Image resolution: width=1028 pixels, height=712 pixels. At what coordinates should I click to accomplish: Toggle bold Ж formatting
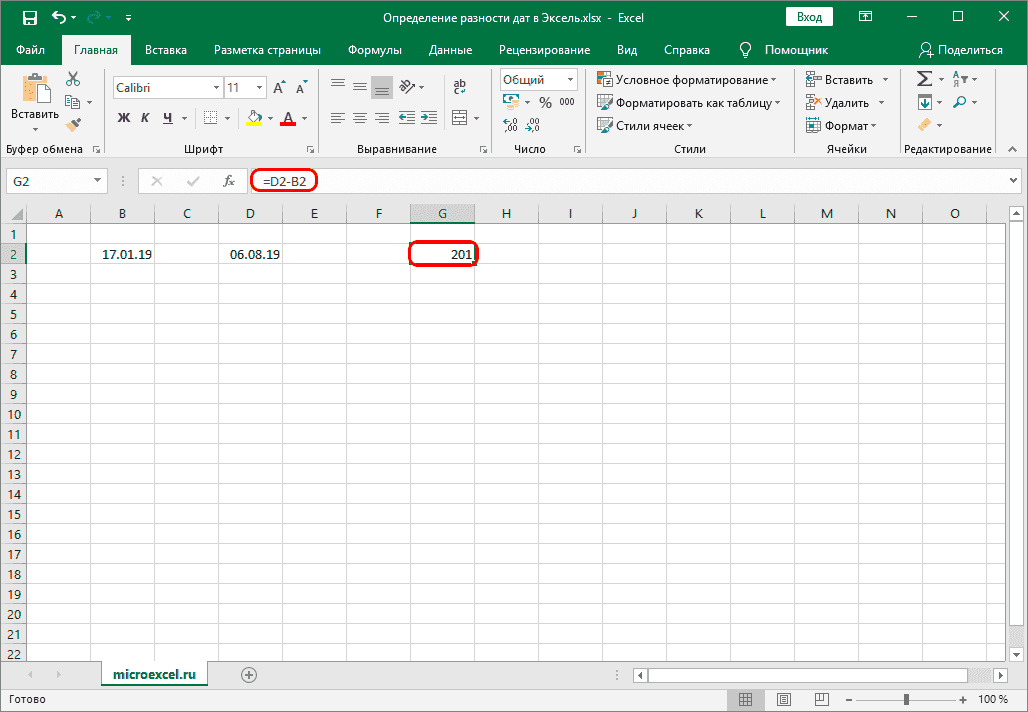124,118
